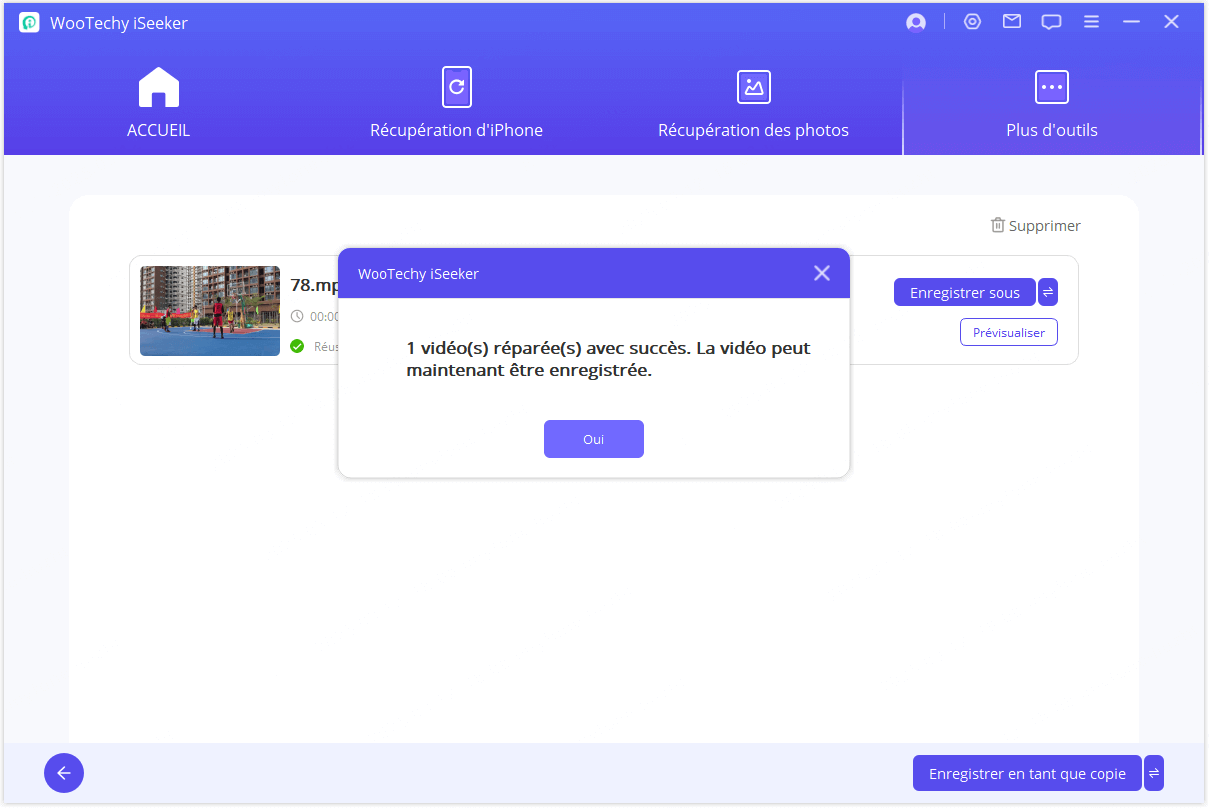Click the Supprimer trash icon
The width and height of the screenshot is (1209, 808).
pos(997,226)
